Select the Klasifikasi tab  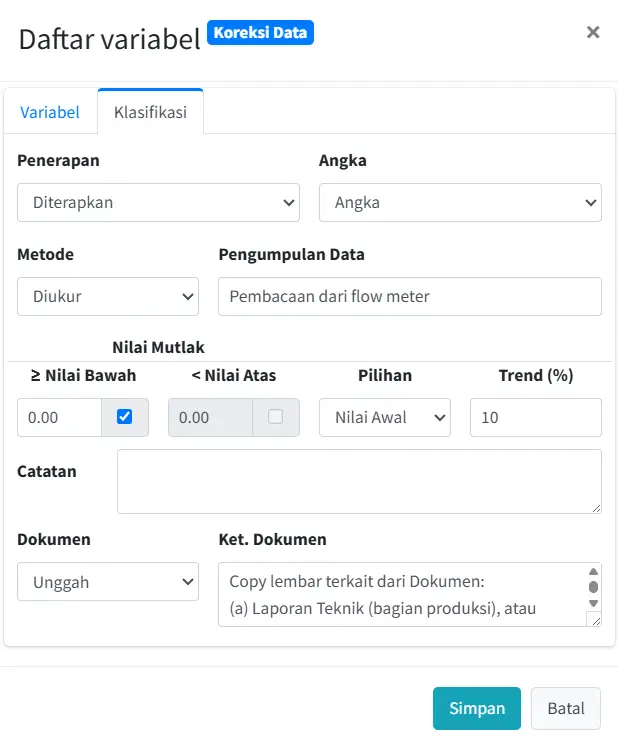tap(150, 112)
